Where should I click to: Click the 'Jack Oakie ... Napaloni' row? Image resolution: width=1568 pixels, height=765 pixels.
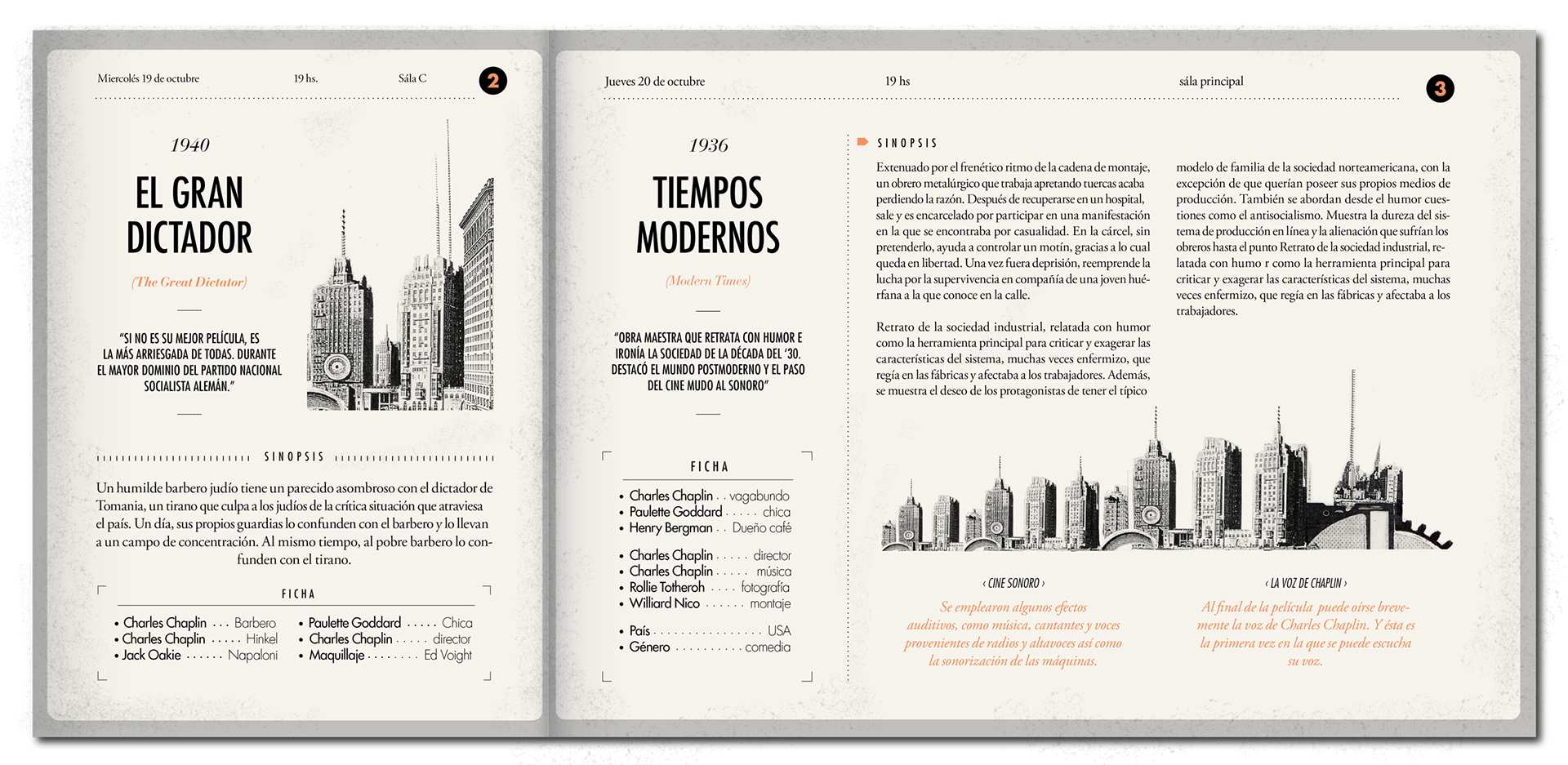pyautogui.click(x=196, y=656)
